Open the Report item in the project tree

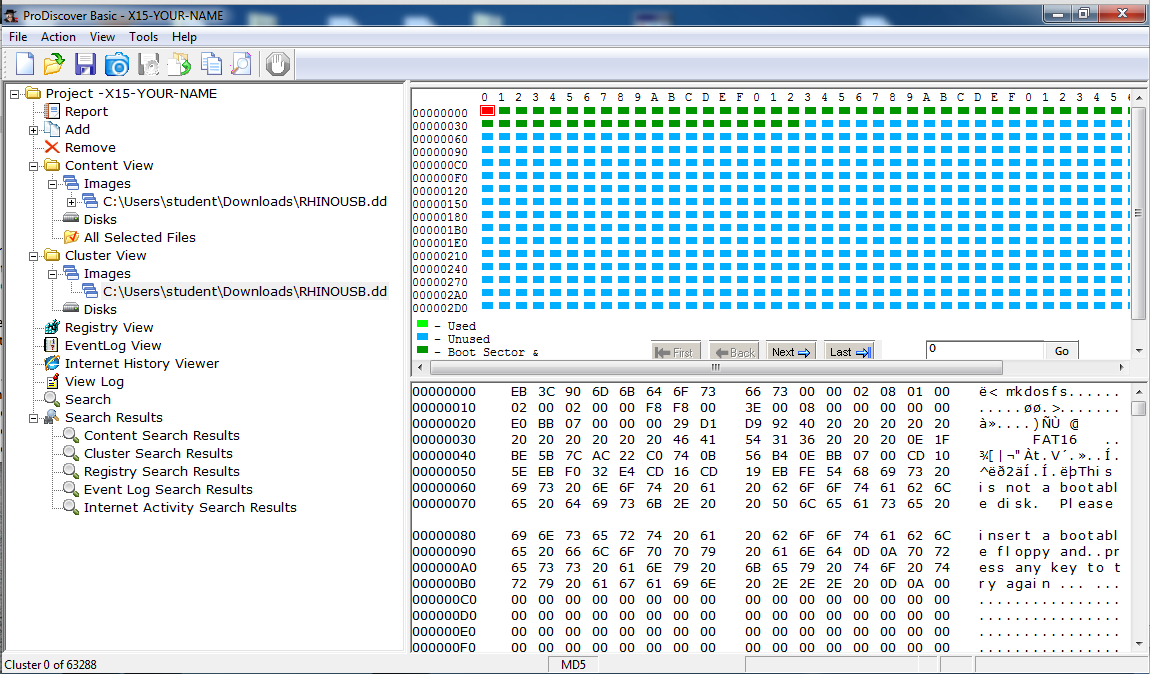pyautogui.click(x=86, y=111)
